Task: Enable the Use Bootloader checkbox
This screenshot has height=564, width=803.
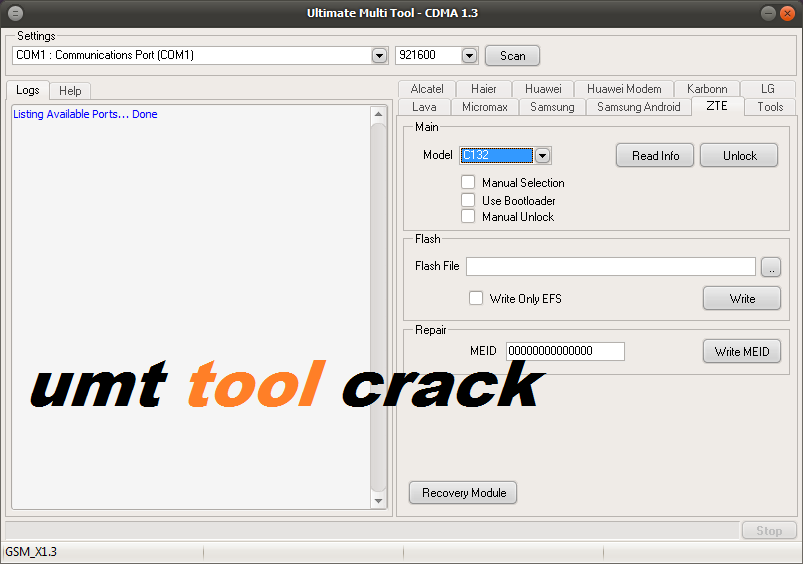Action: pos(468,200)
